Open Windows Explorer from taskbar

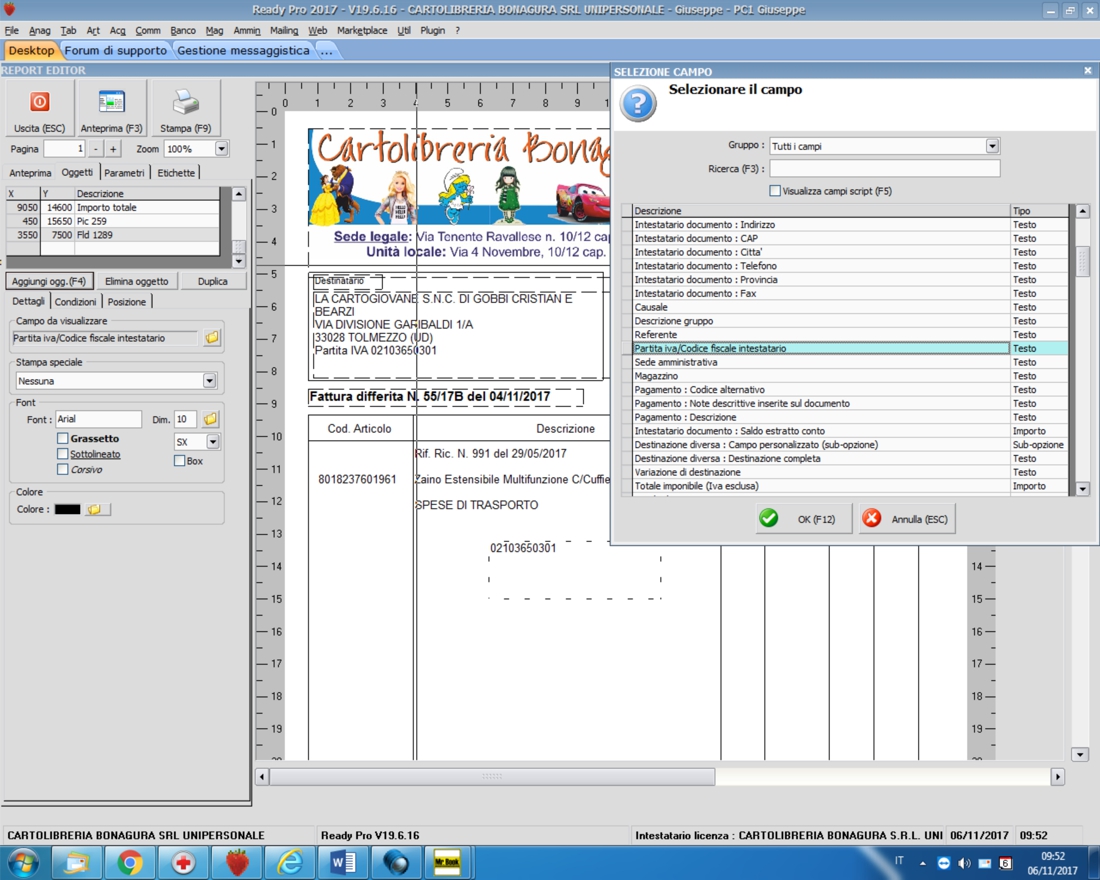[77, 862]
